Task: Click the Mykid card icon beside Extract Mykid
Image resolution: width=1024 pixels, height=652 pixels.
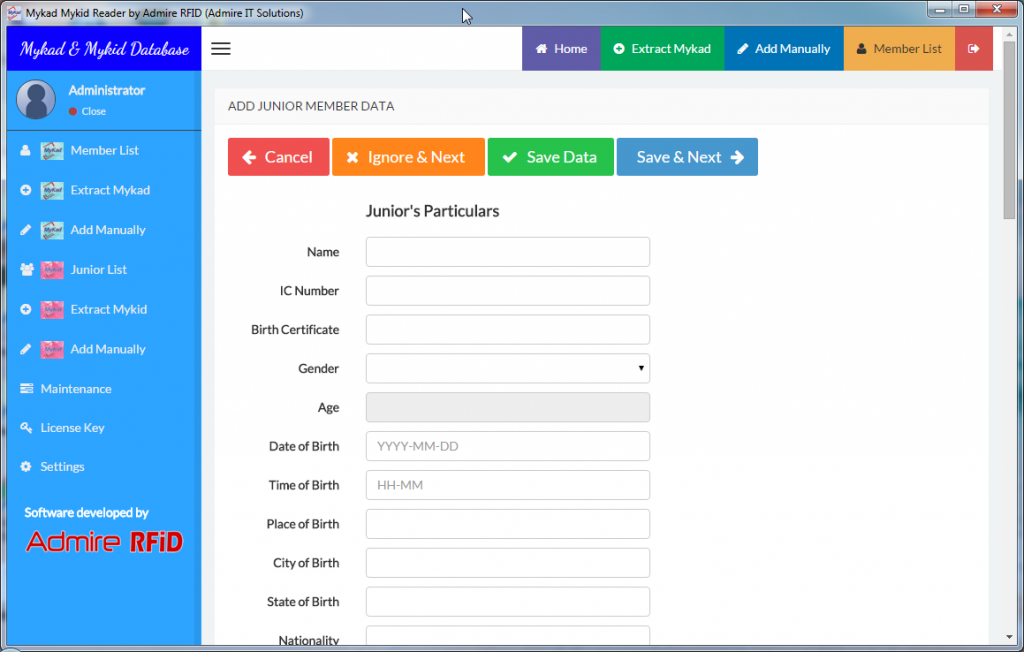Action: pos(52,310)
